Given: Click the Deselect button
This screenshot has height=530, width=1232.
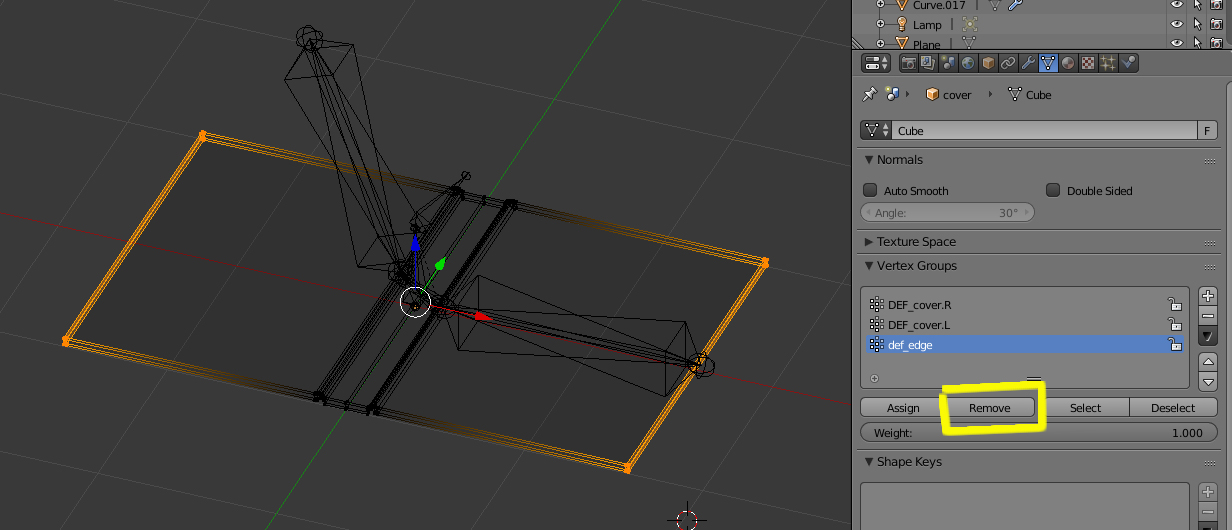Looking at the screenshot, I should point(1173,408).
